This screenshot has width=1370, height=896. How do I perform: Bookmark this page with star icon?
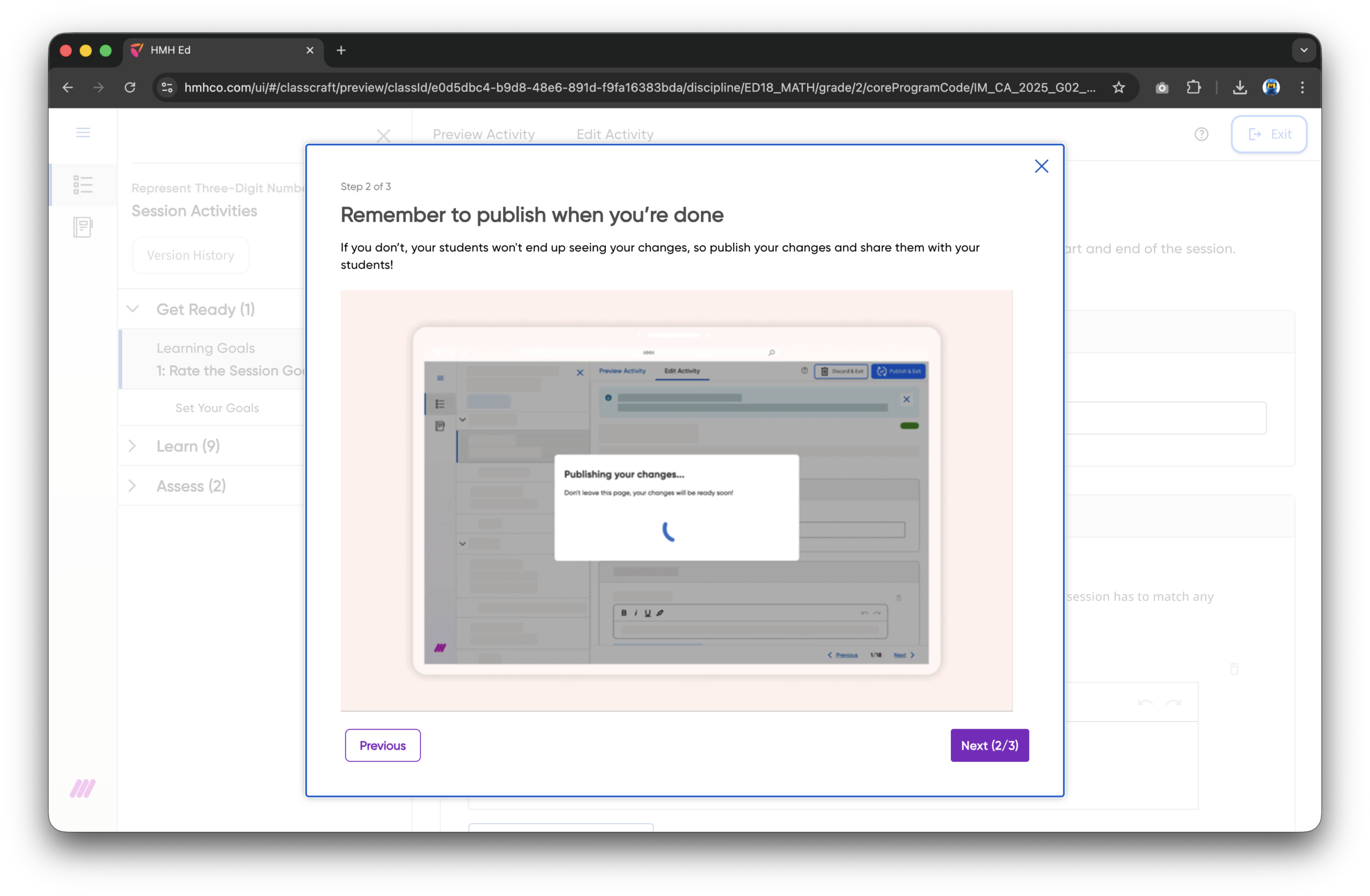(1118, 88)
